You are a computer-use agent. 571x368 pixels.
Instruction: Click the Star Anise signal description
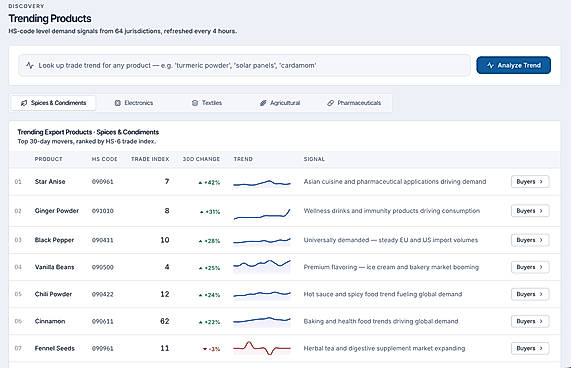coord(395,182)
